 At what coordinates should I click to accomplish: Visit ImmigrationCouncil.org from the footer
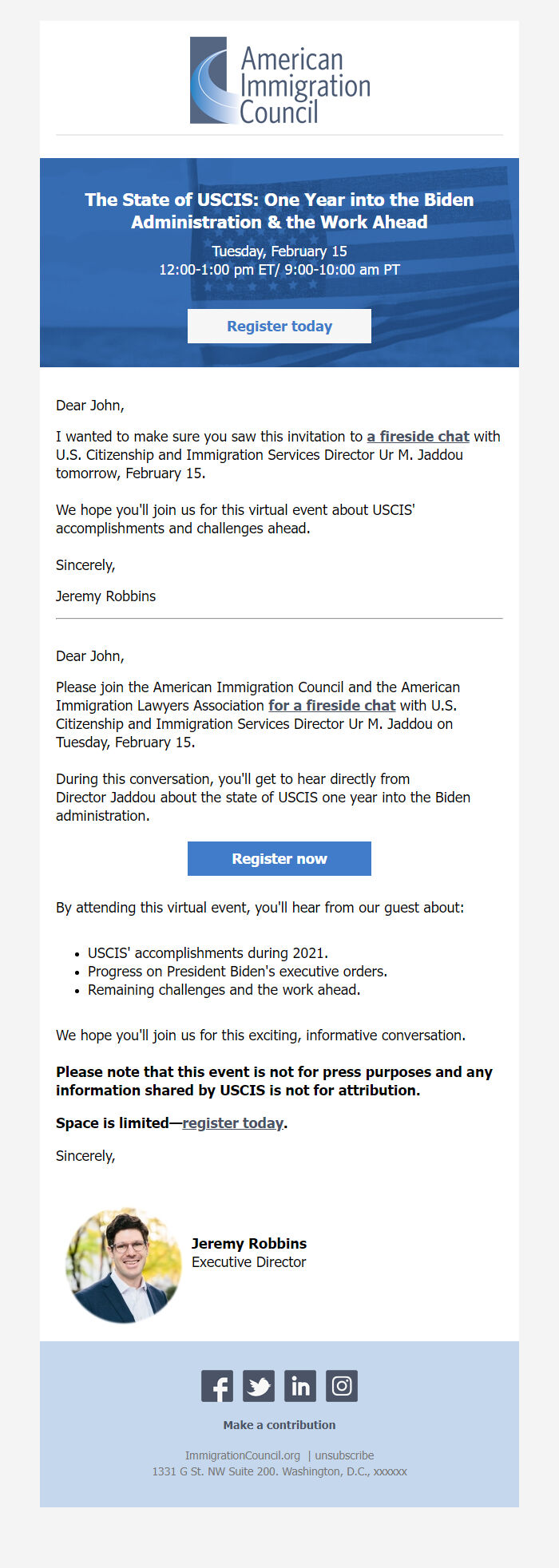[x=242, y=1455]
